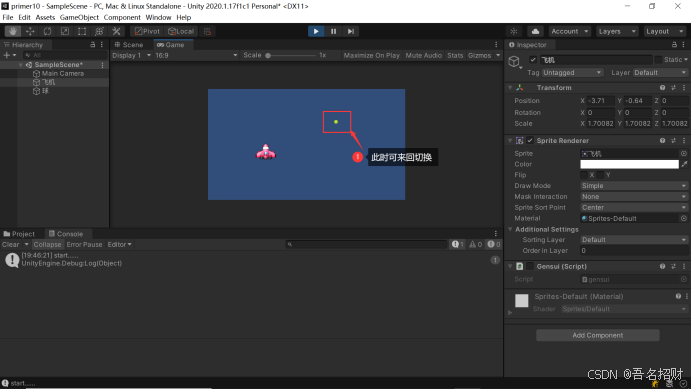
Task: Open the Sorting Layer dropdown
Action: pos(634,240)
